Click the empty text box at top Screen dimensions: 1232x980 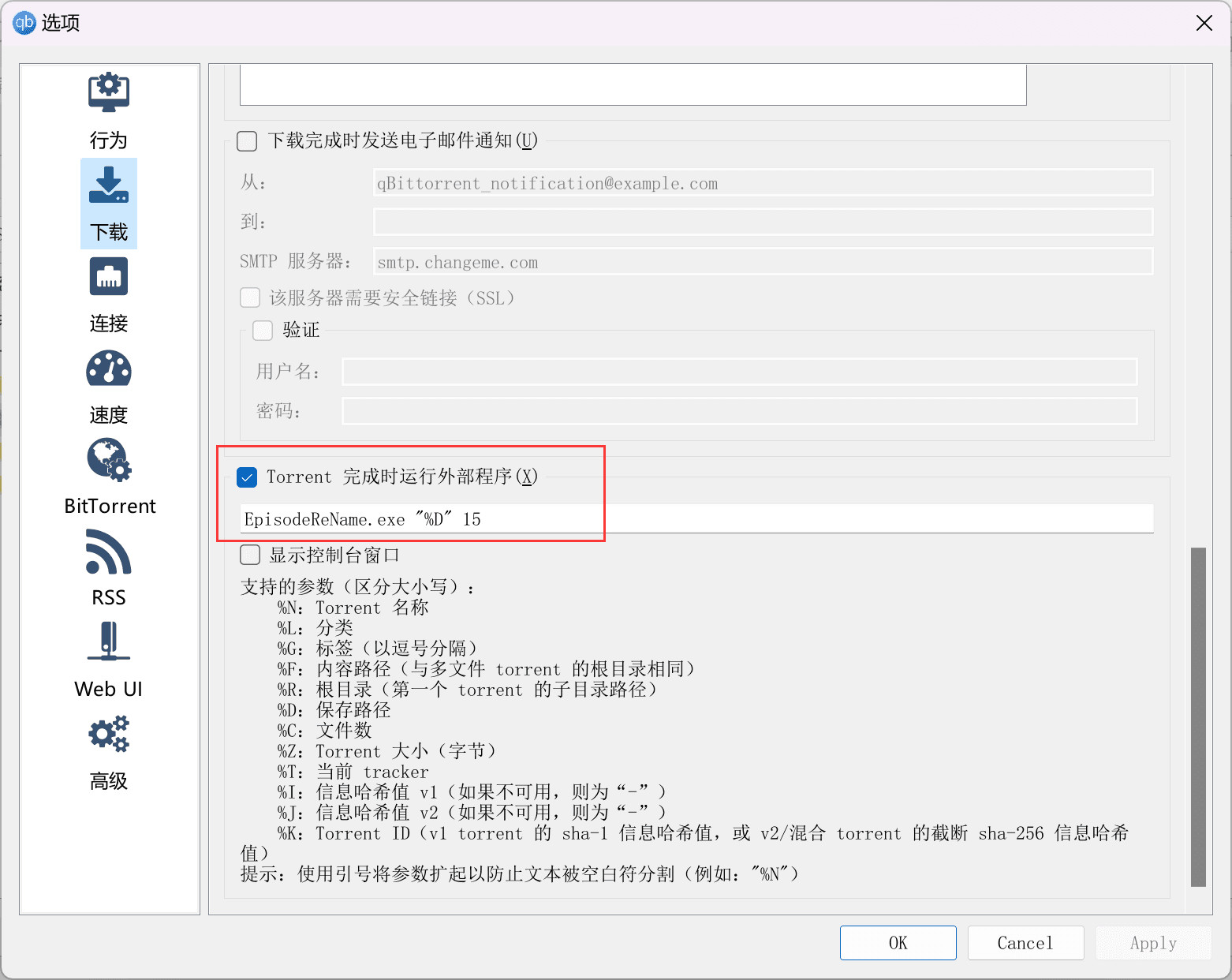click(x=633, y=84)
